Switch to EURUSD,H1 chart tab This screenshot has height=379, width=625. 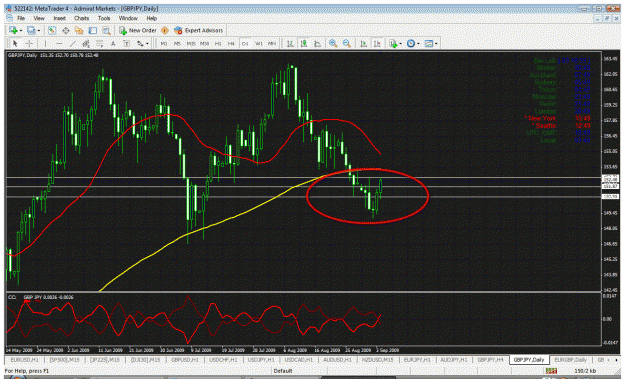pos(24,360)
